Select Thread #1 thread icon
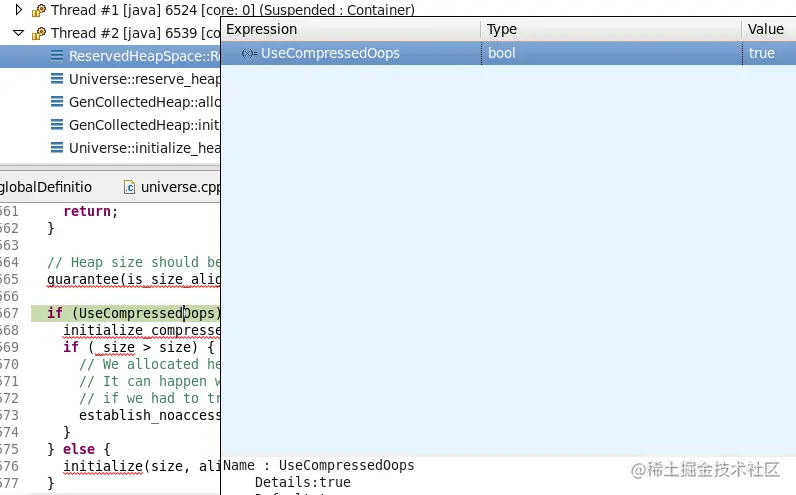Image resolution: width=796 pixels, height=495 pixels. click(x=39, y=10)
